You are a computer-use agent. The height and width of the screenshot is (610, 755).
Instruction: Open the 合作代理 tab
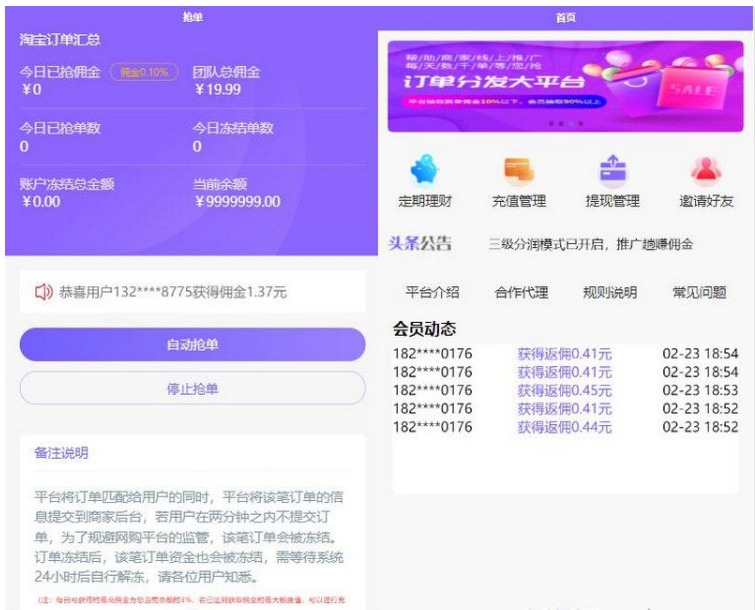click(x=521, y=293)
